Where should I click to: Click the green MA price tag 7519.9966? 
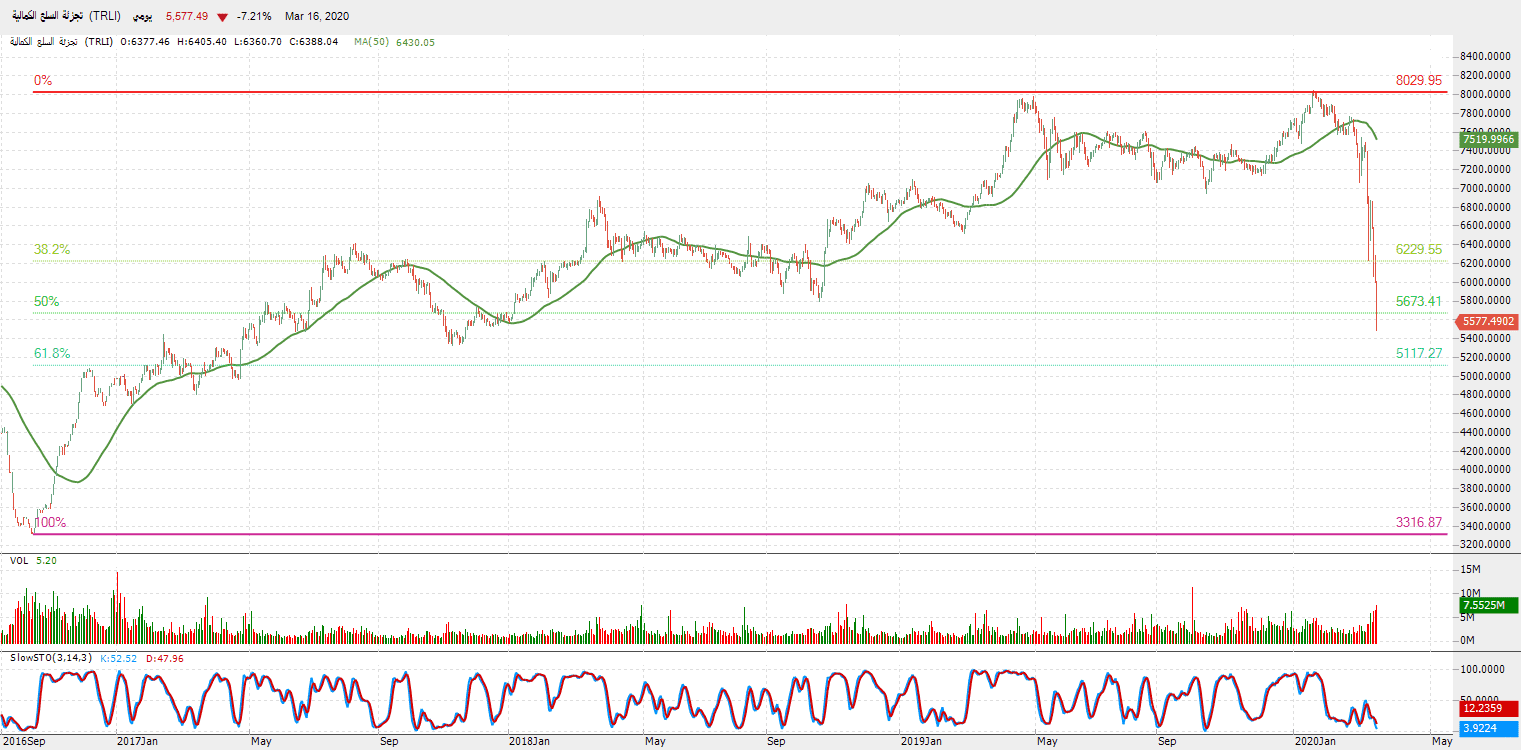tap(1488, 140)
